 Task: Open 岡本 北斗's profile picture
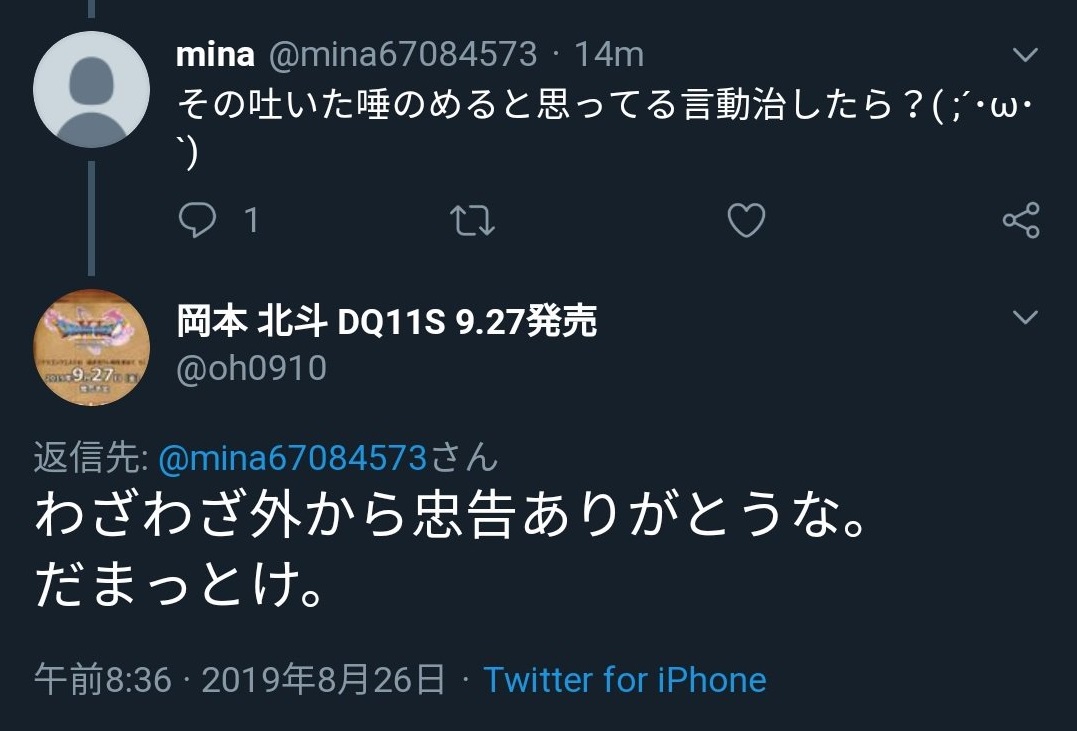click(x=91, y=346)
